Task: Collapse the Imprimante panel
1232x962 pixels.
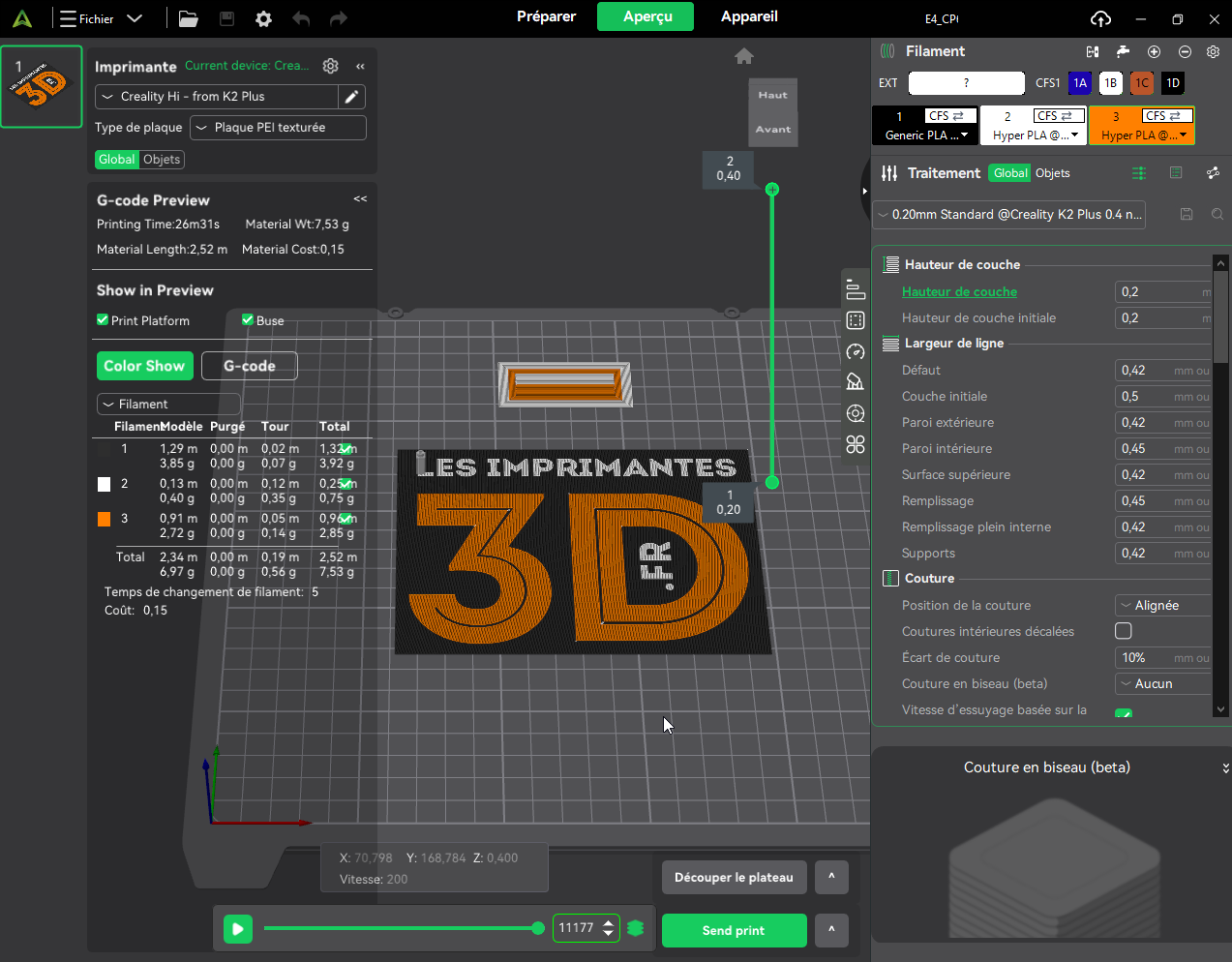Action: (360, 67)
